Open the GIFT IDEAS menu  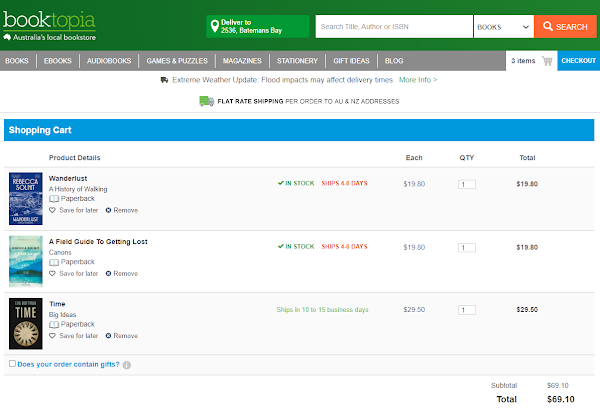[x=351, y=61]
